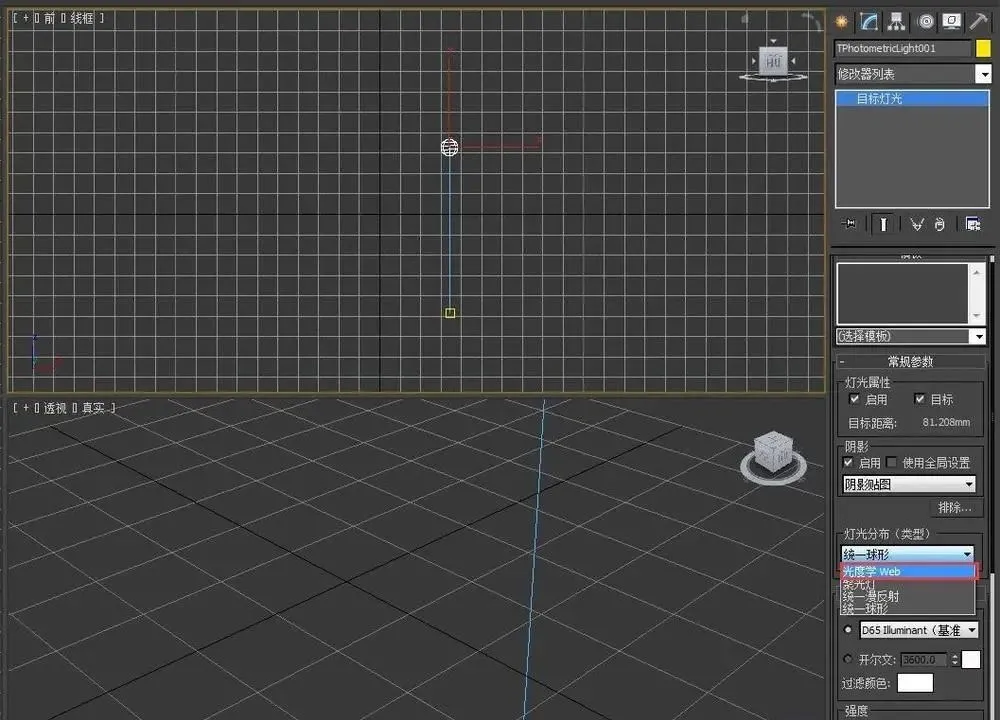Click the 前 view label in top viewport
Screen dimensions: 1000x720
tap(50, 18)
